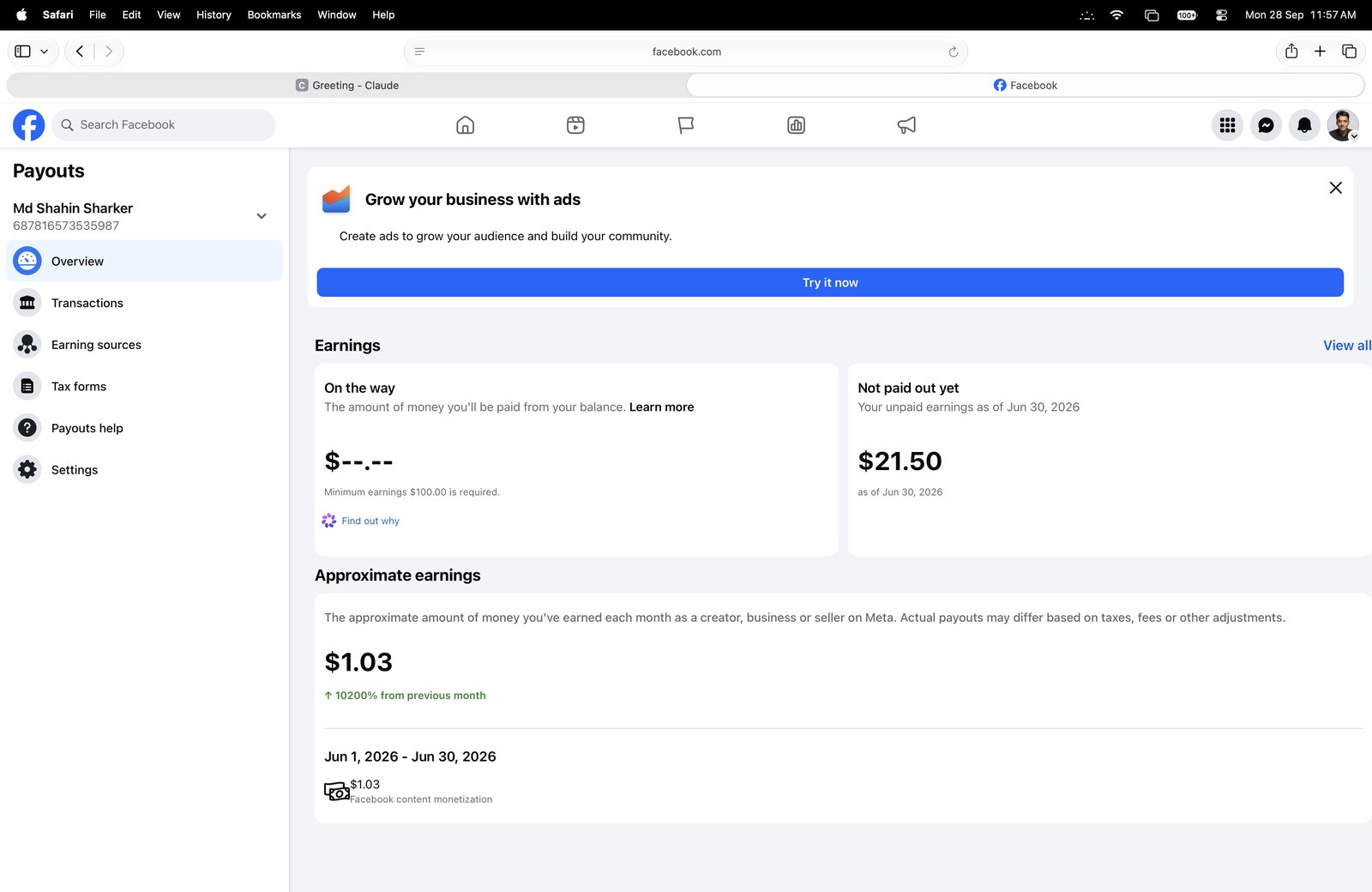Open the Reels video icon
The image size is (1372, 892).
[x=575, y=125]
